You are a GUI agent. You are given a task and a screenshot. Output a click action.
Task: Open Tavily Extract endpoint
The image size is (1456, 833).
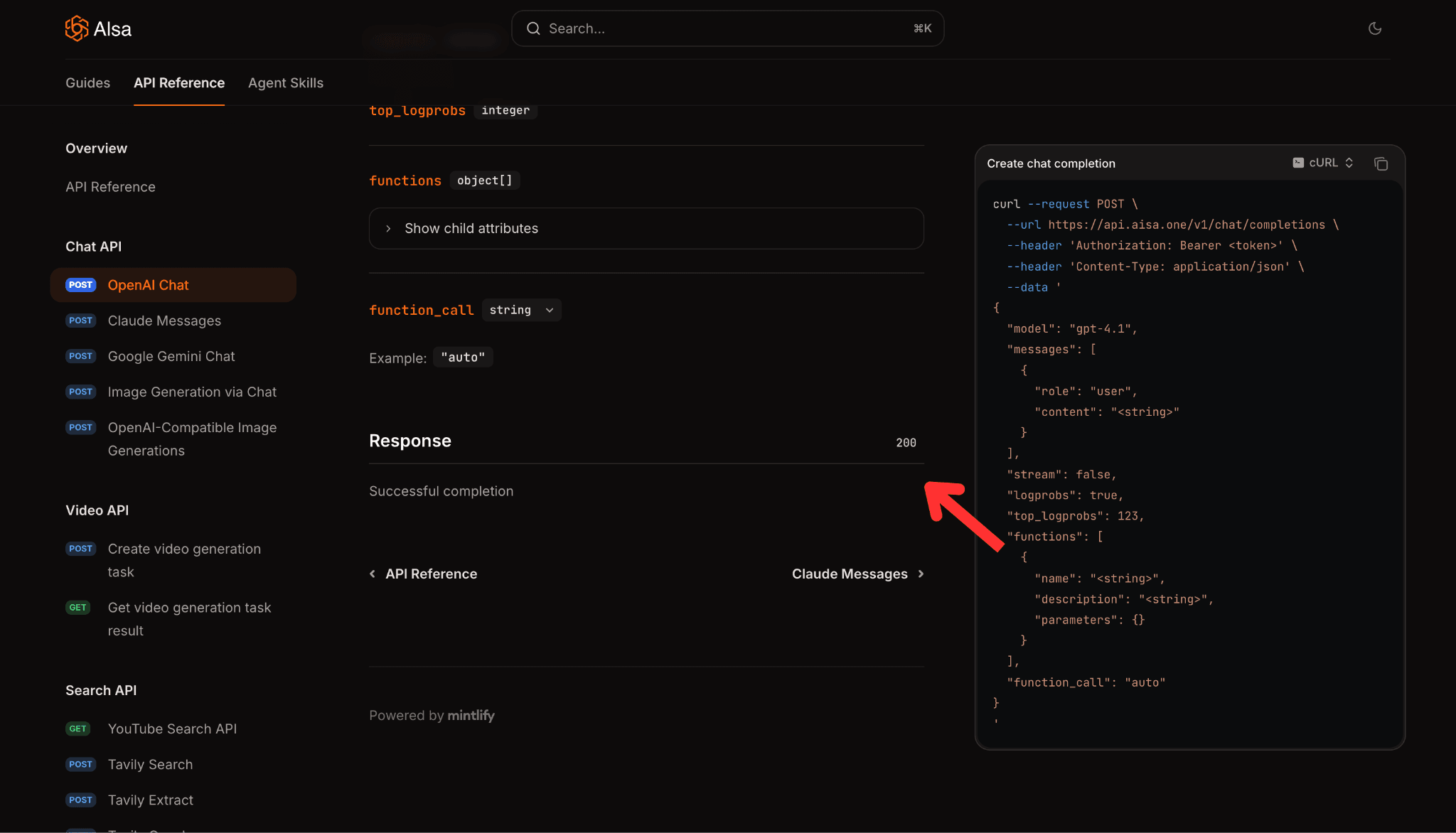(151, 800)
